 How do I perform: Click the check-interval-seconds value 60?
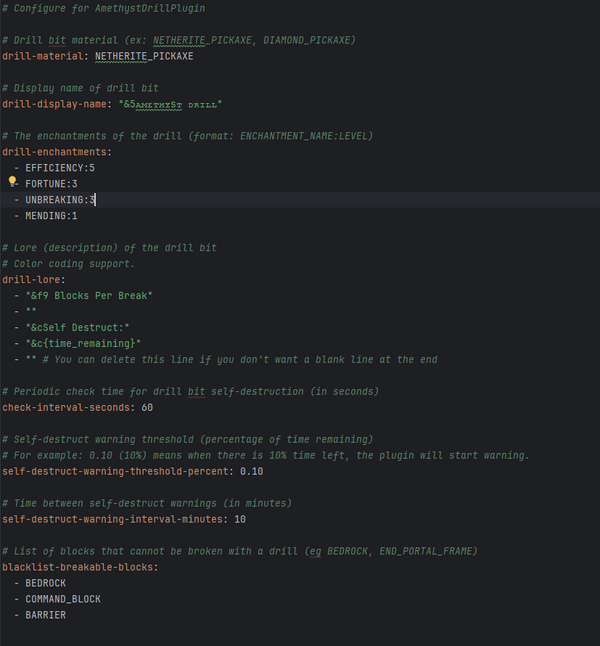pos(146,408)
